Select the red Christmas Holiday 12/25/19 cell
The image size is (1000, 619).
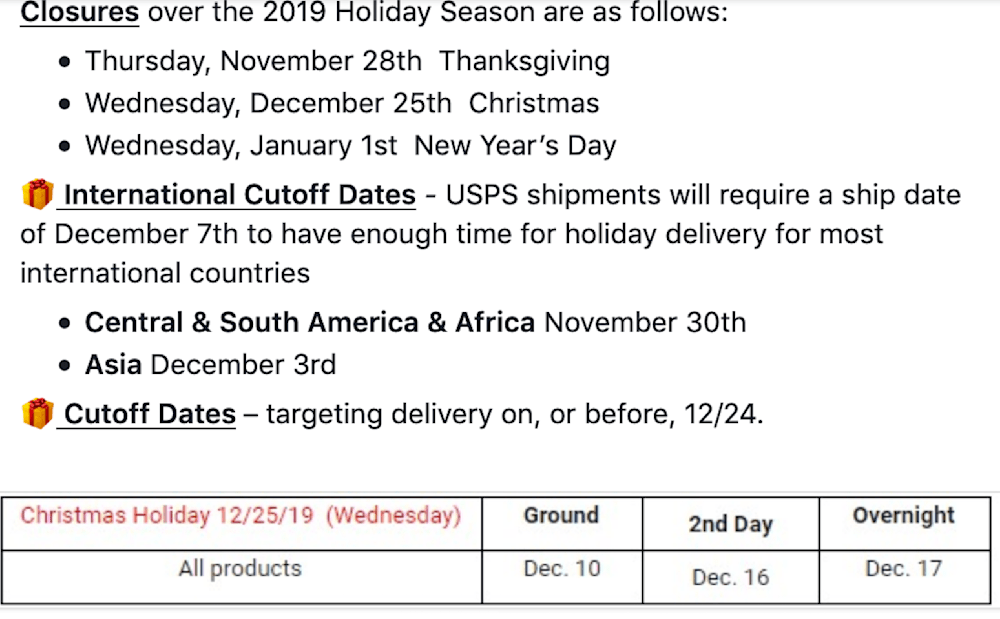(x=241, y=516)
